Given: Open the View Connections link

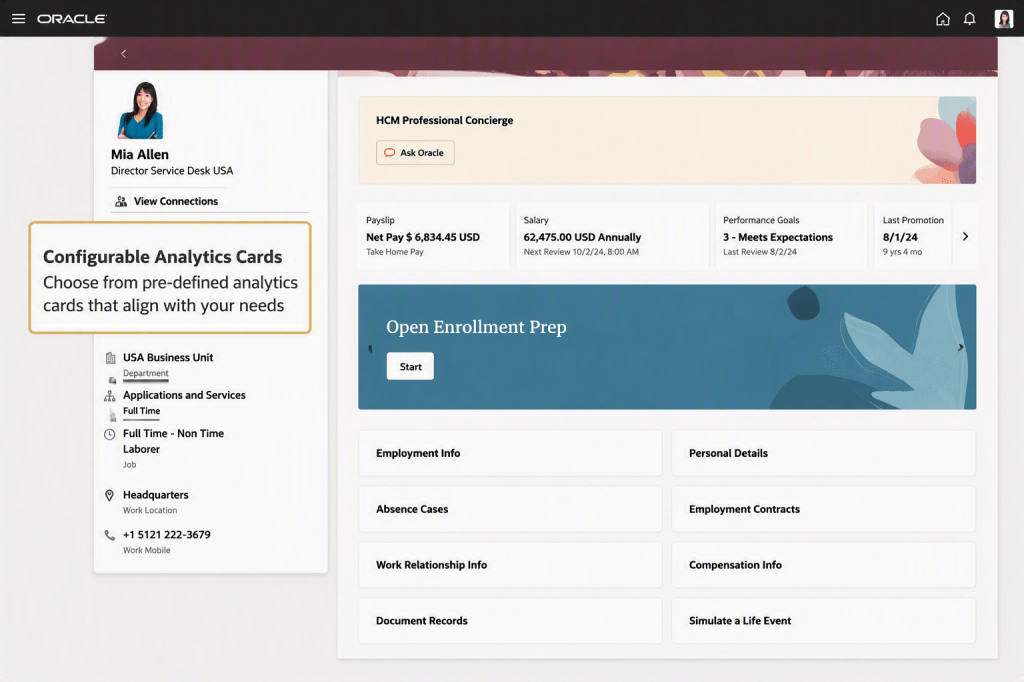Looking at the screenshot, I should [176, 201].
